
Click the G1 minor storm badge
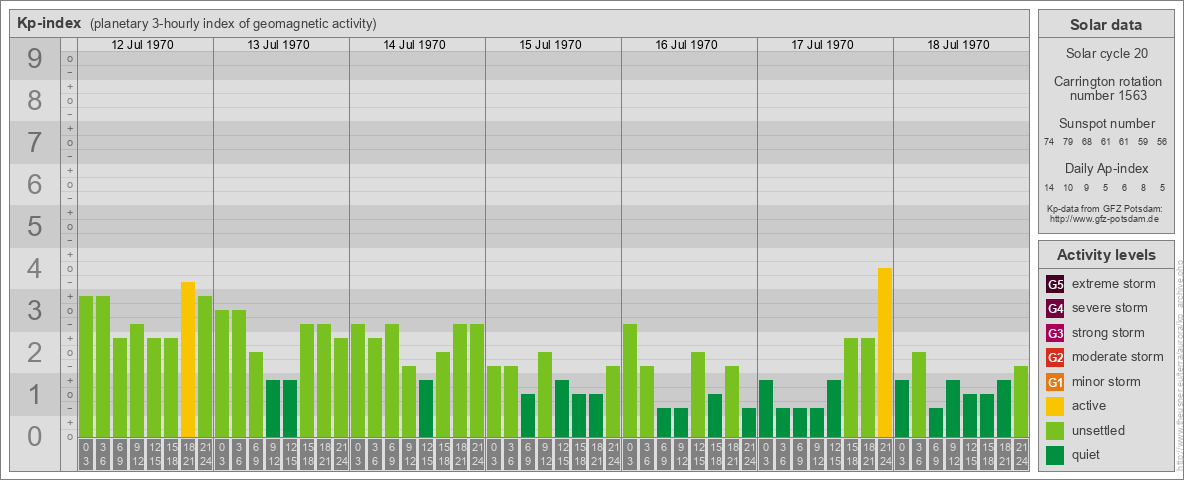(1055, 382)
